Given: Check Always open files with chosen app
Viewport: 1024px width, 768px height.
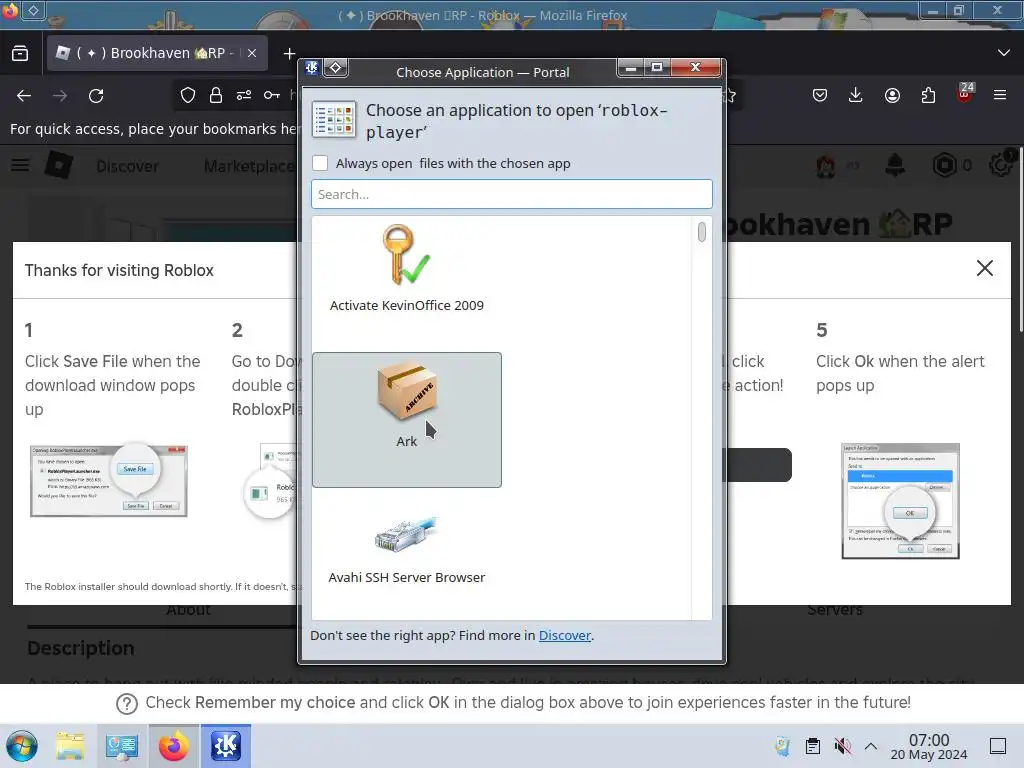Looking at the screenshot, I should click(320, 163).
